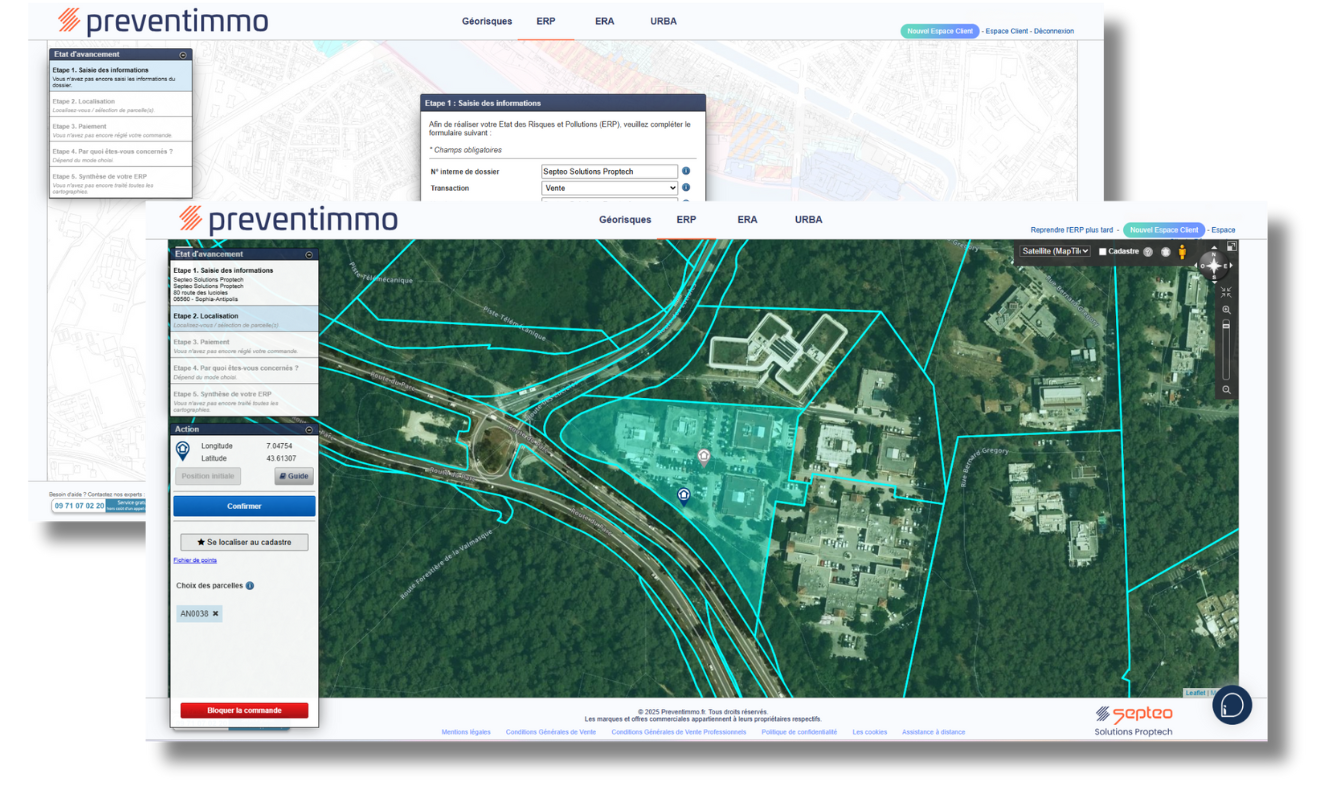The height and width of the screenshot is (785, 1335).
Task: Click the Espace Client link in the back window
Action: (x=1006, y=31)
